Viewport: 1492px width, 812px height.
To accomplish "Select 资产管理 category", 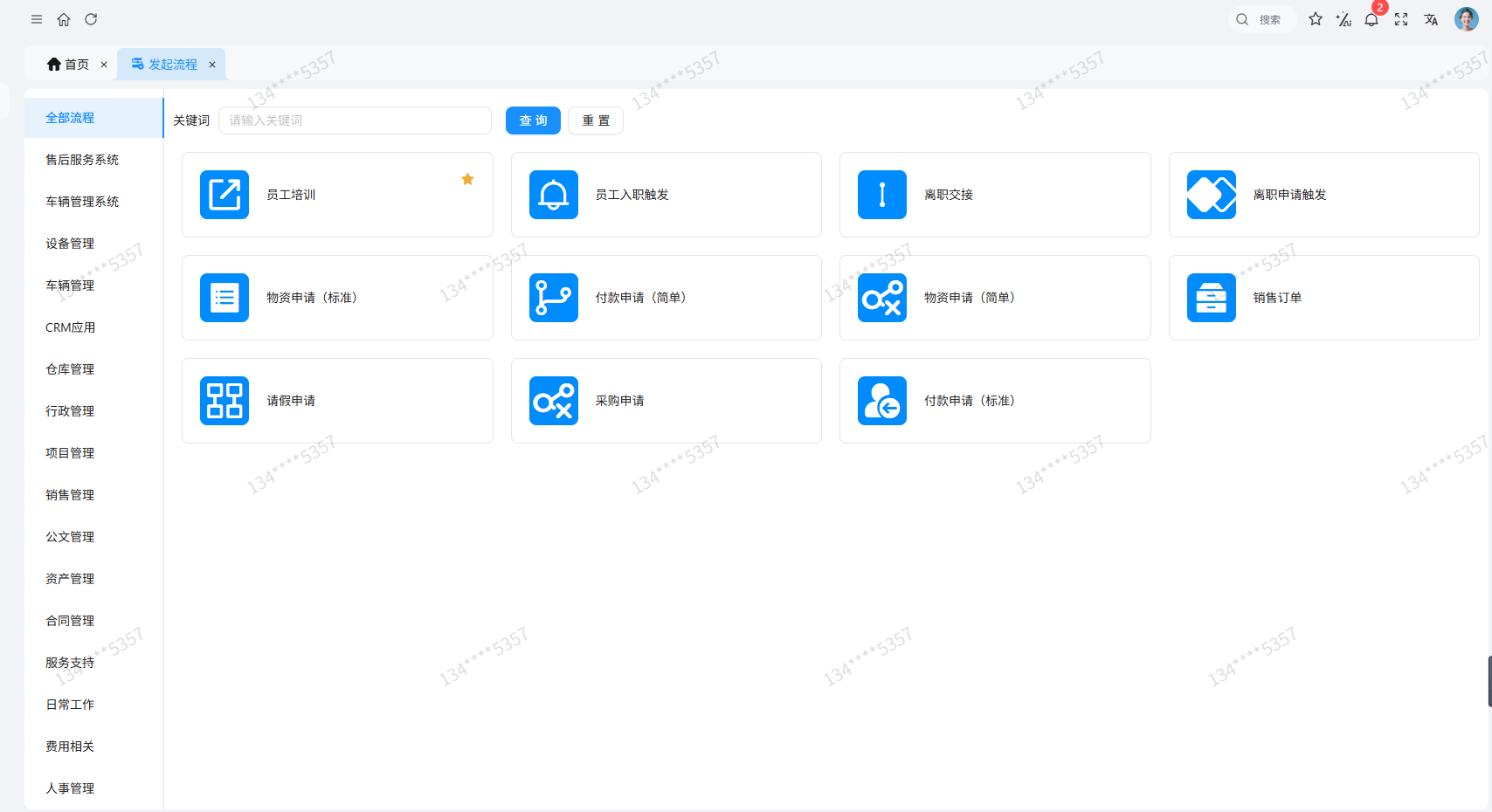I will pyautogui.click(x=93, y=579).
